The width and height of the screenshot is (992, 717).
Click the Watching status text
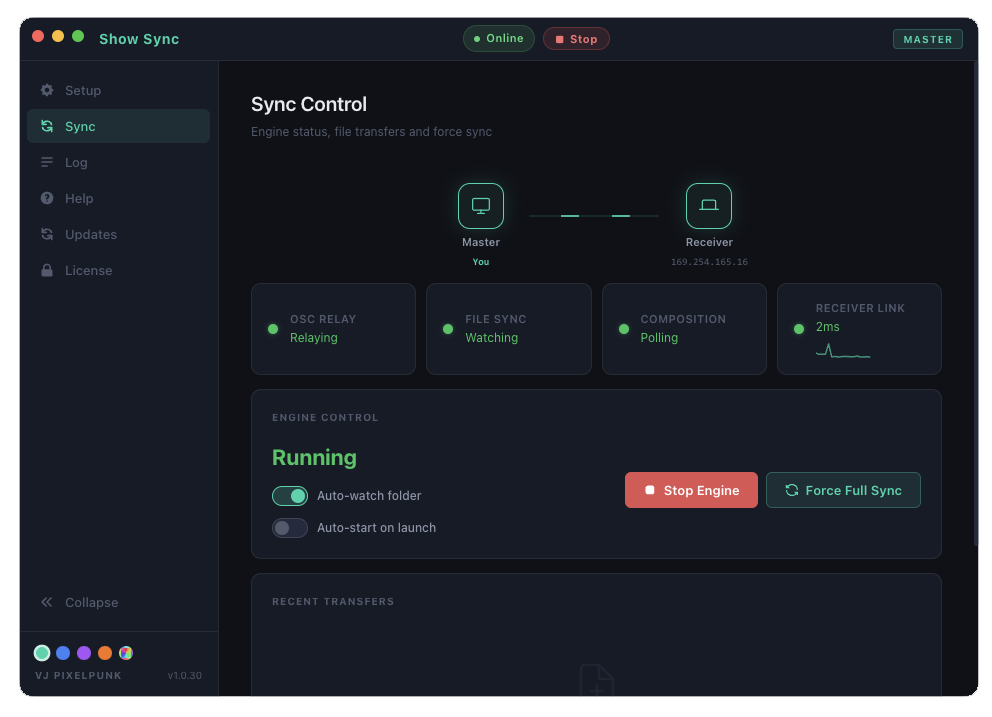(x=492, y=337)
